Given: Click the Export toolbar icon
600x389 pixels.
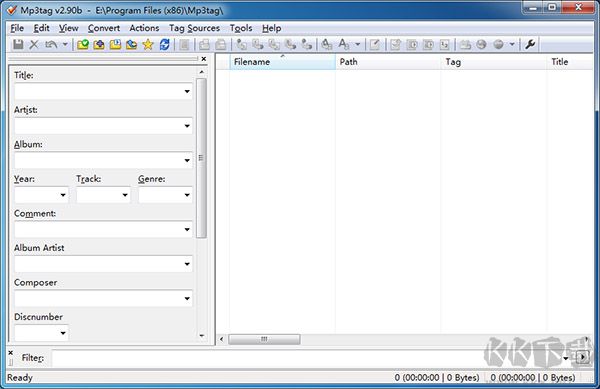Looking at the screenshot, I should (395, 44).
